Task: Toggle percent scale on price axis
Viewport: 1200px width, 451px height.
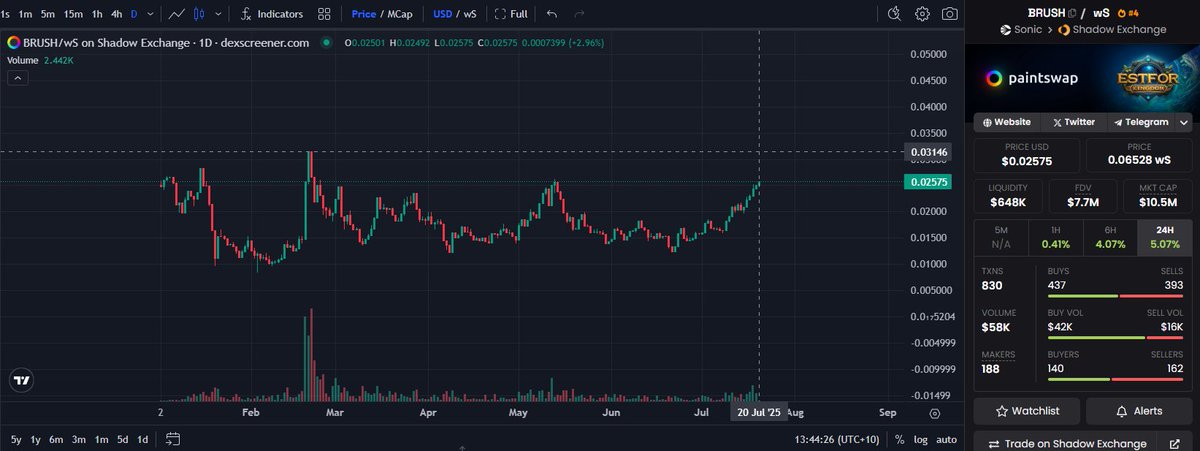Action: click(x=899, y=439)
